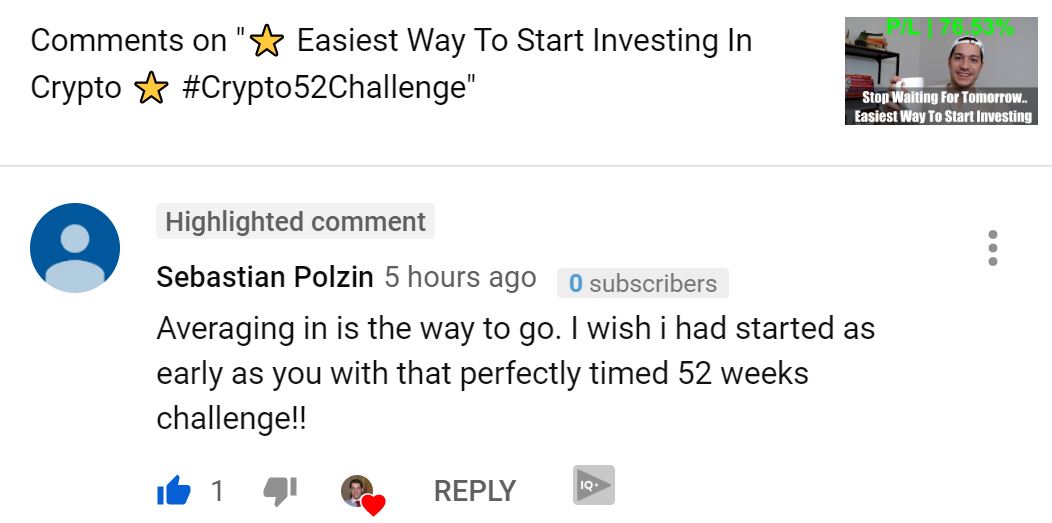Click Sebastian Polzin's default profile avatar
This screenshot has height=523, width=1052.
75,248
